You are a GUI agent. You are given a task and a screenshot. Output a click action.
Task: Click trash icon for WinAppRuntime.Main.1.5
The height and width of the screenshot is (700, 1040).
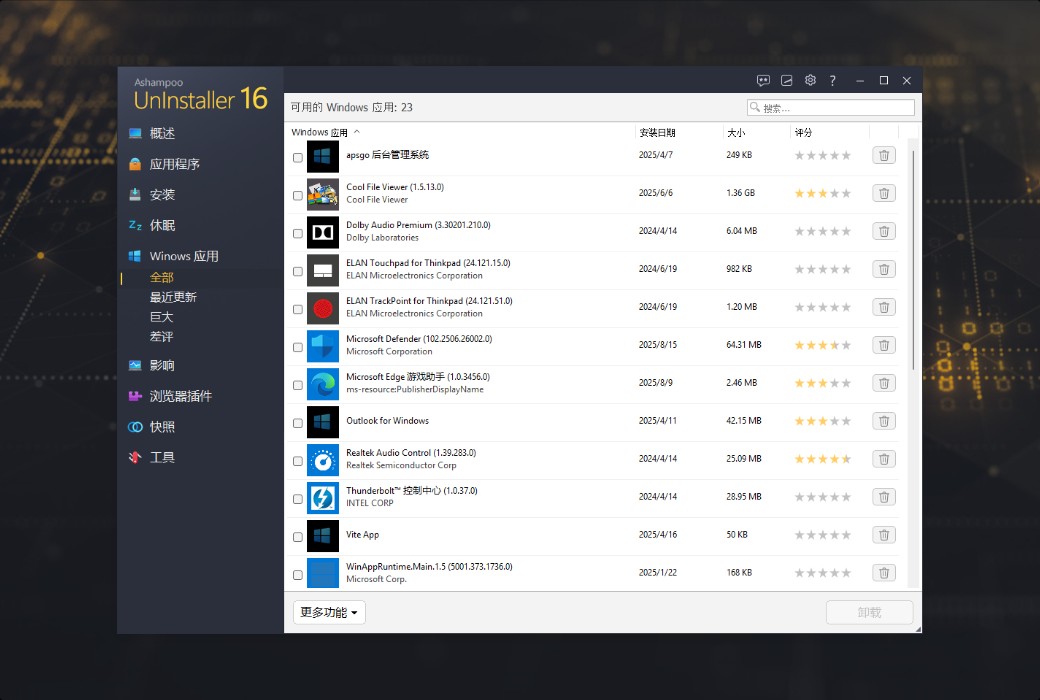click(883, 573)
